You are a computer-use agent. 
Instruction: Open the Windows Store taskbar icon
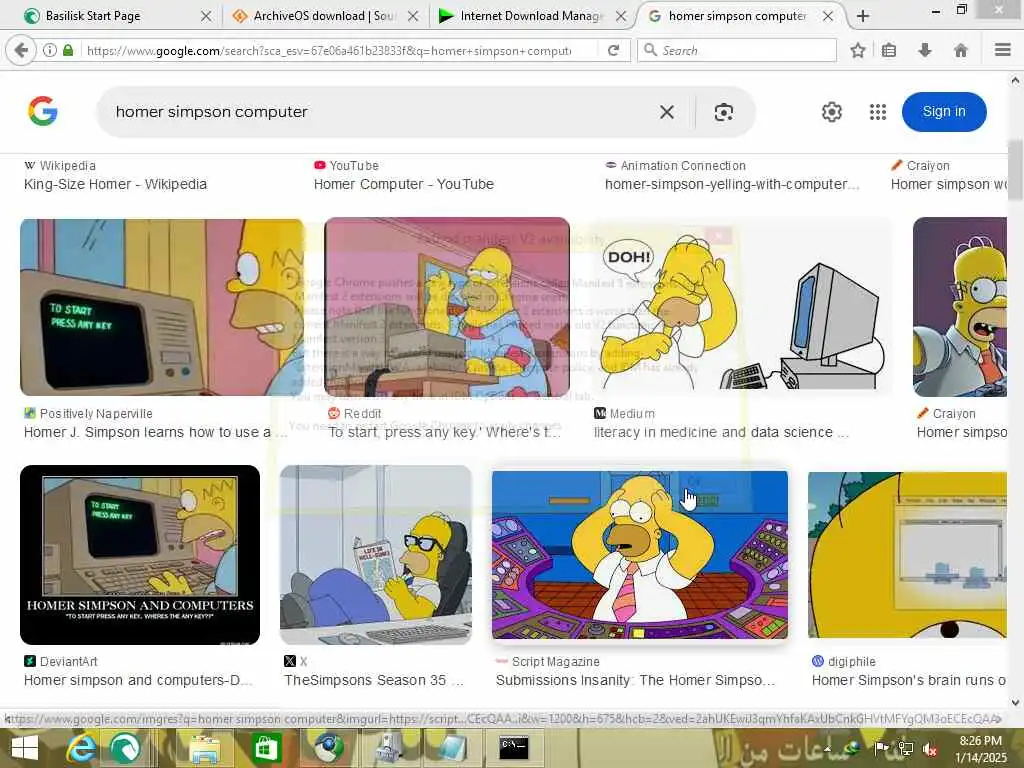pyautogui.click(x=266, y=748)
